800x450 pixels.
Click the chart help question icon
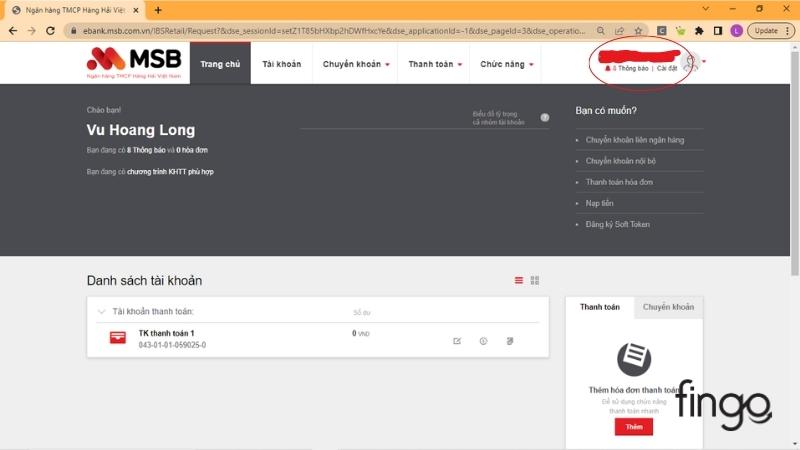545,117
